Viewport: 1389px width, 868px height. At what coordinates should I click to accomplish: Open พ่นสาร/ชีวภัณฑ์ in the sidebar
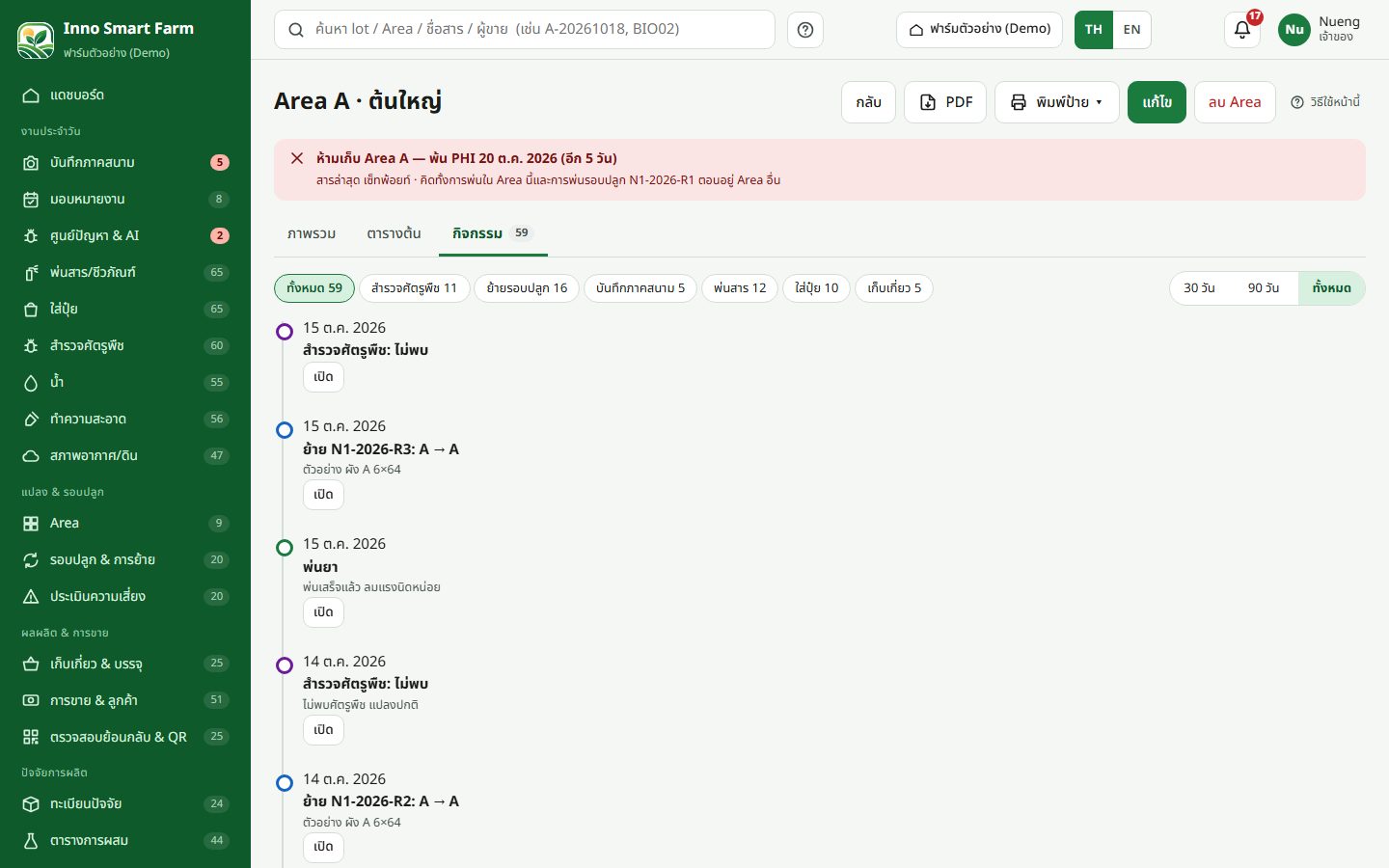[x=125, y=273]
